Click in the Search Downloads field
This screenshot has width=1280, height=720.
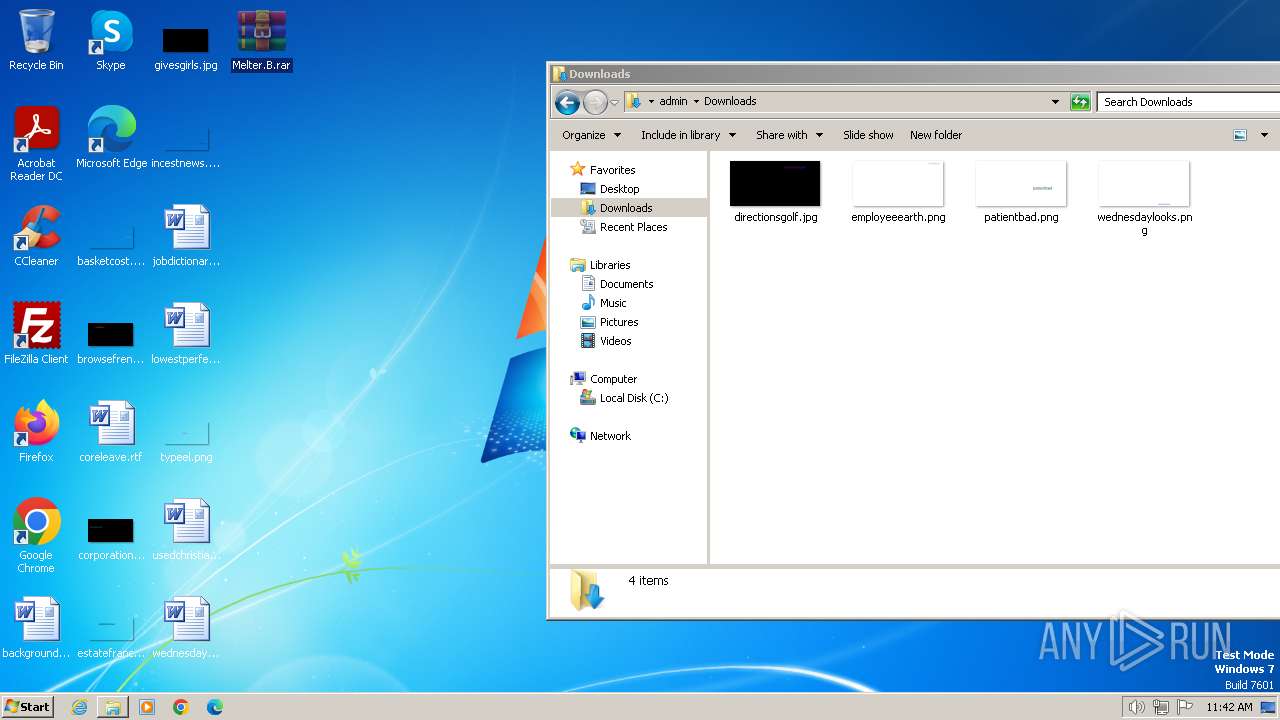1188,102
